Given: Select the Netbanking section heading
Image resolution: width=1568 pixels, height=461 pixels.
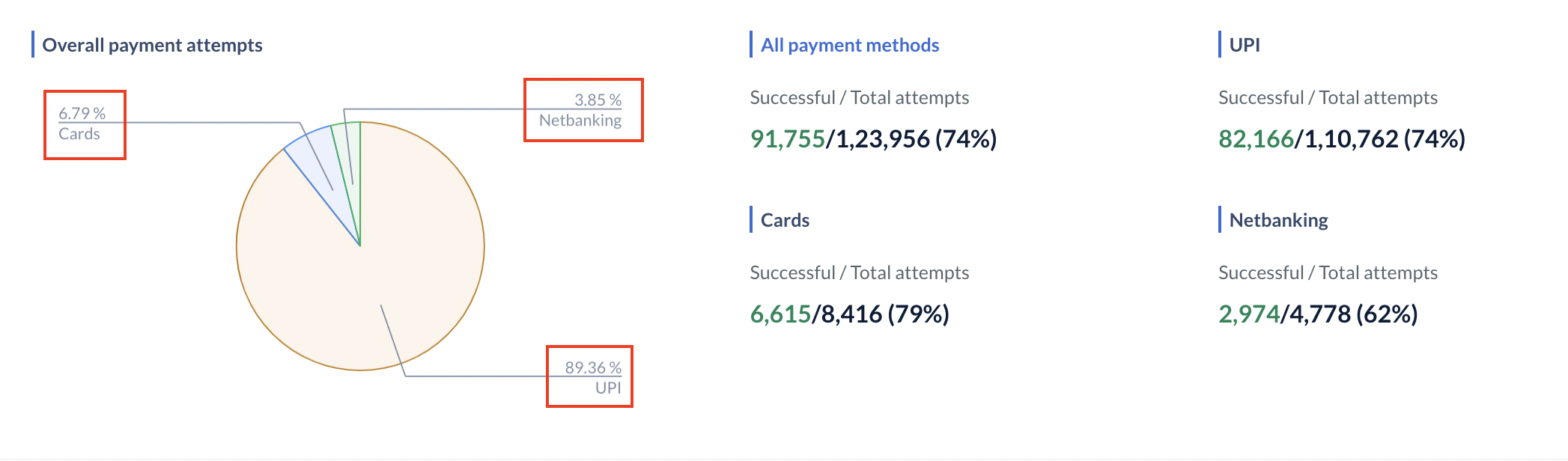Looking at the screenshot, I should point(1277,220).
